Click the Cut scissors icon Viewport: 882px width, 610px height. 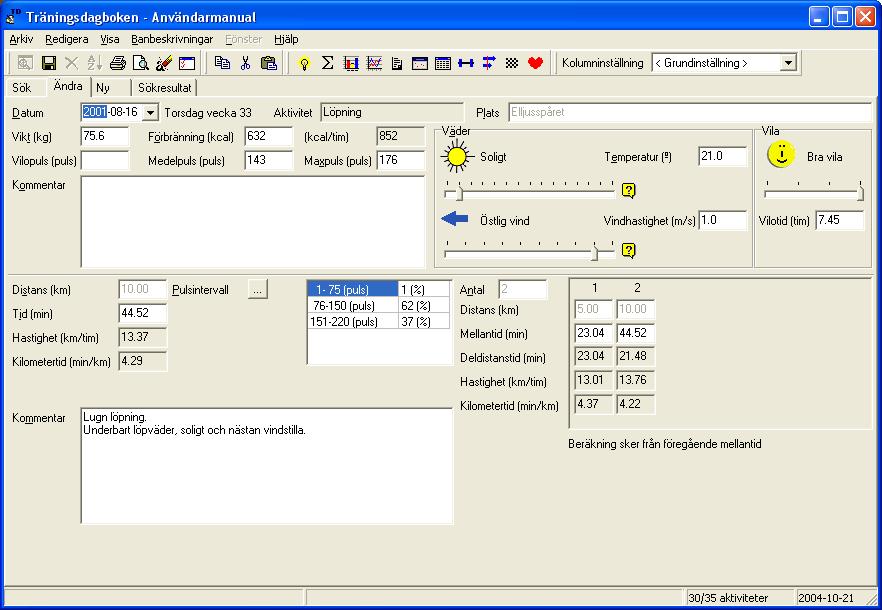[245, 63]
